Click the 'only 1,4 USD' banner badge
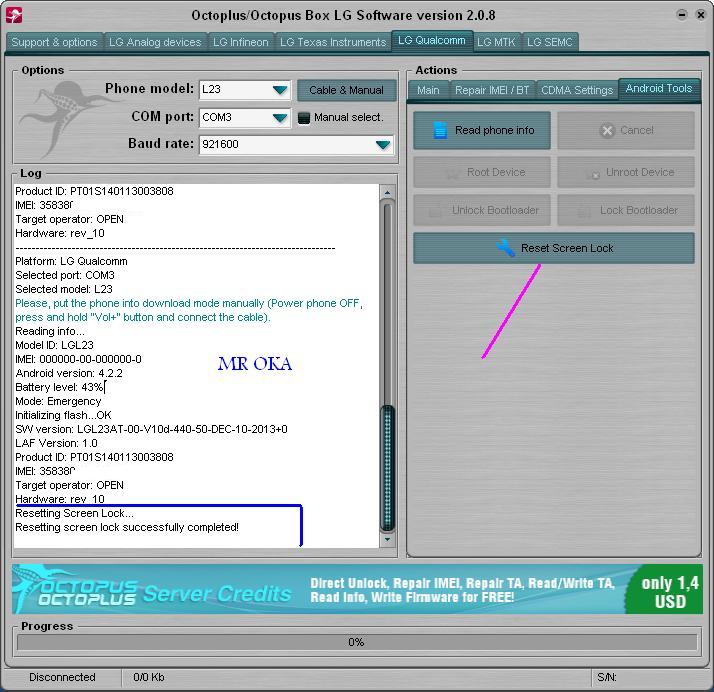Screen dimensions: 714x692 point(666,590)
